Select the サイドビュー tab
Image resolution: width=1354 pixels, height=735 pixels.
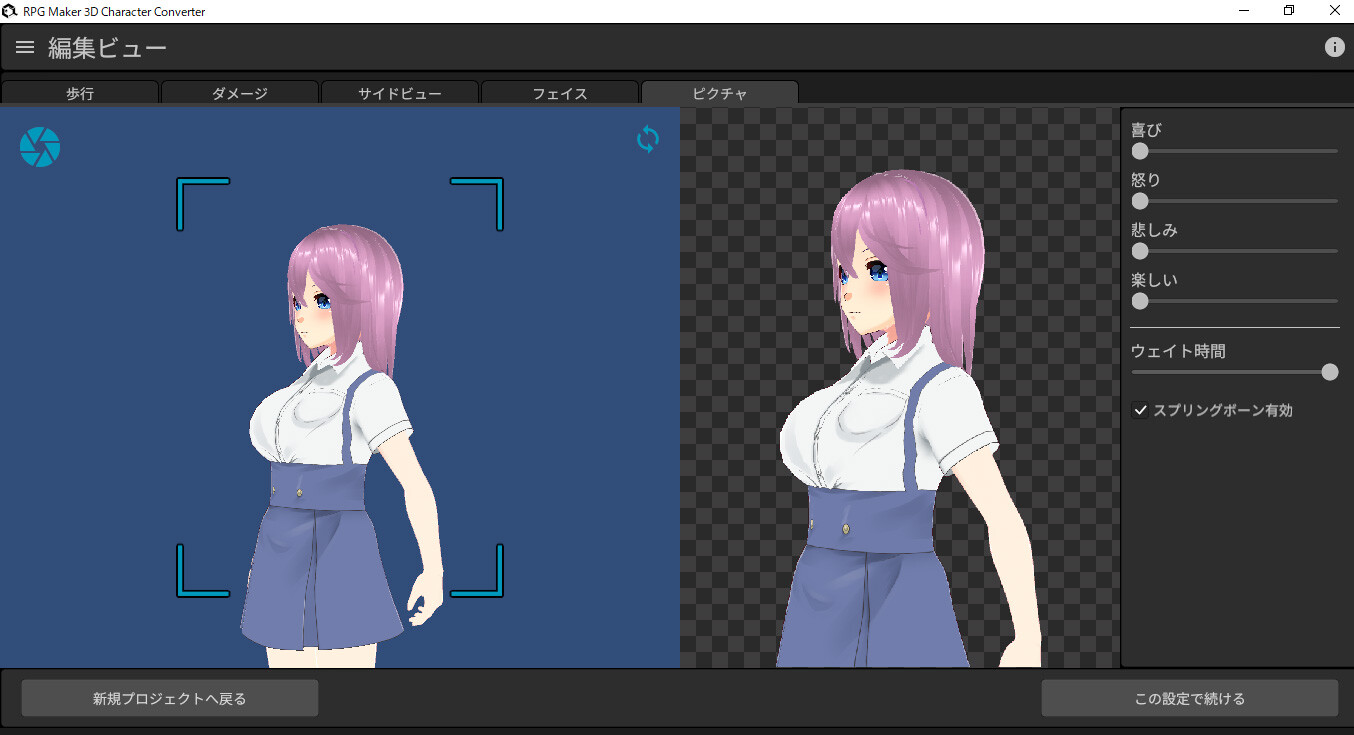[x=399, y=92]
